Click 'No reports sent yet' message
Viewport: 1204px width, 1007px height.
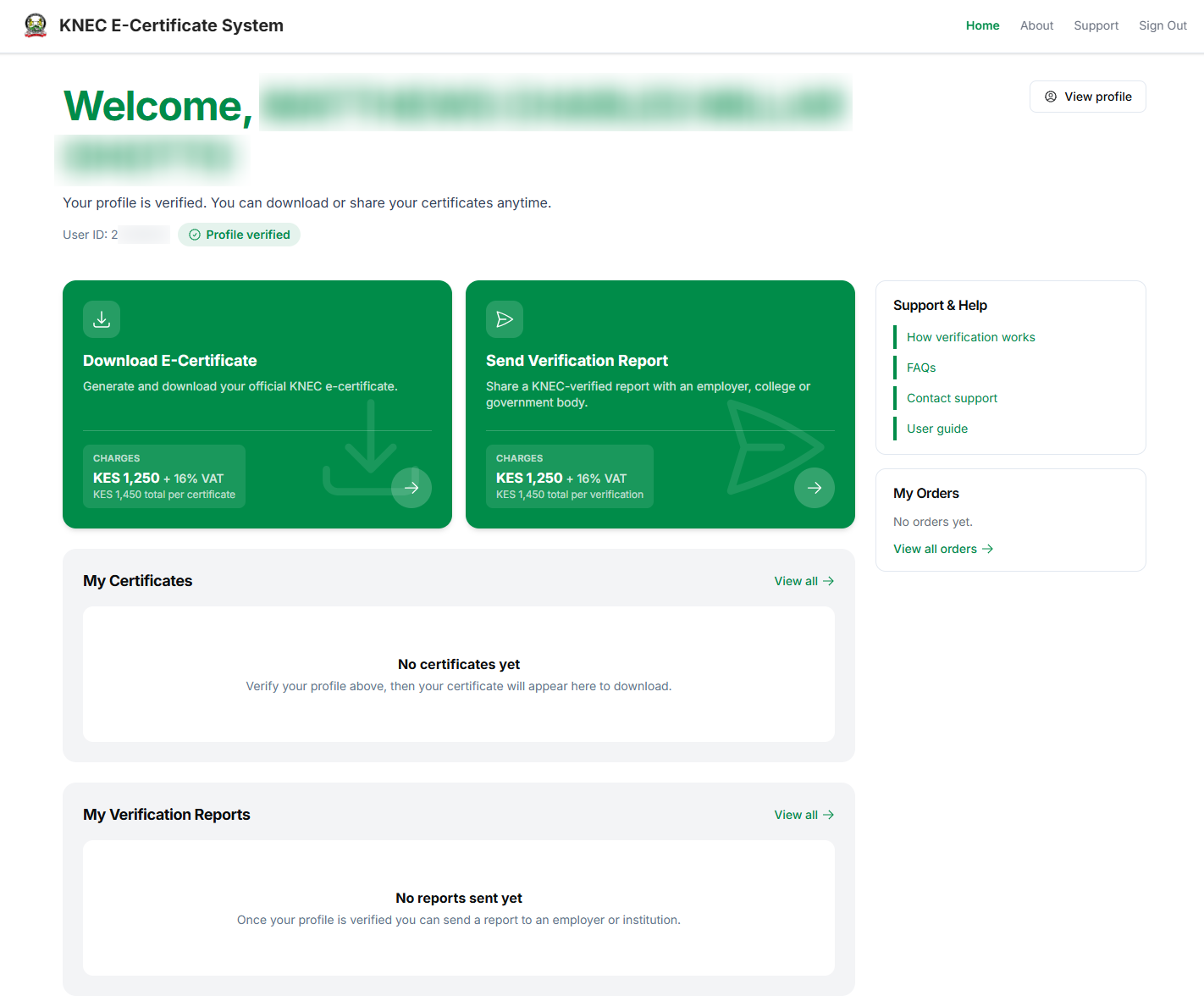point(459,898)
